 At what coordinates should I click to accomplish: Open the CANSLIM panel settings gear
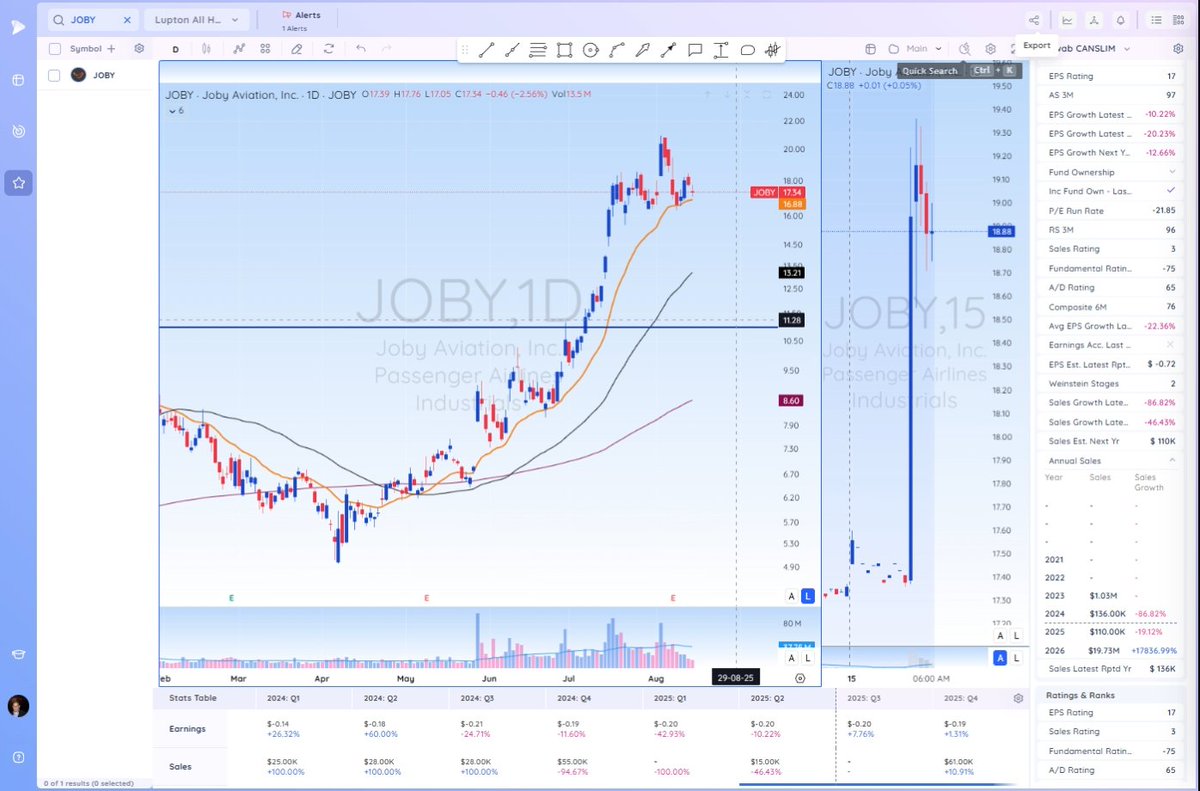1177,48
